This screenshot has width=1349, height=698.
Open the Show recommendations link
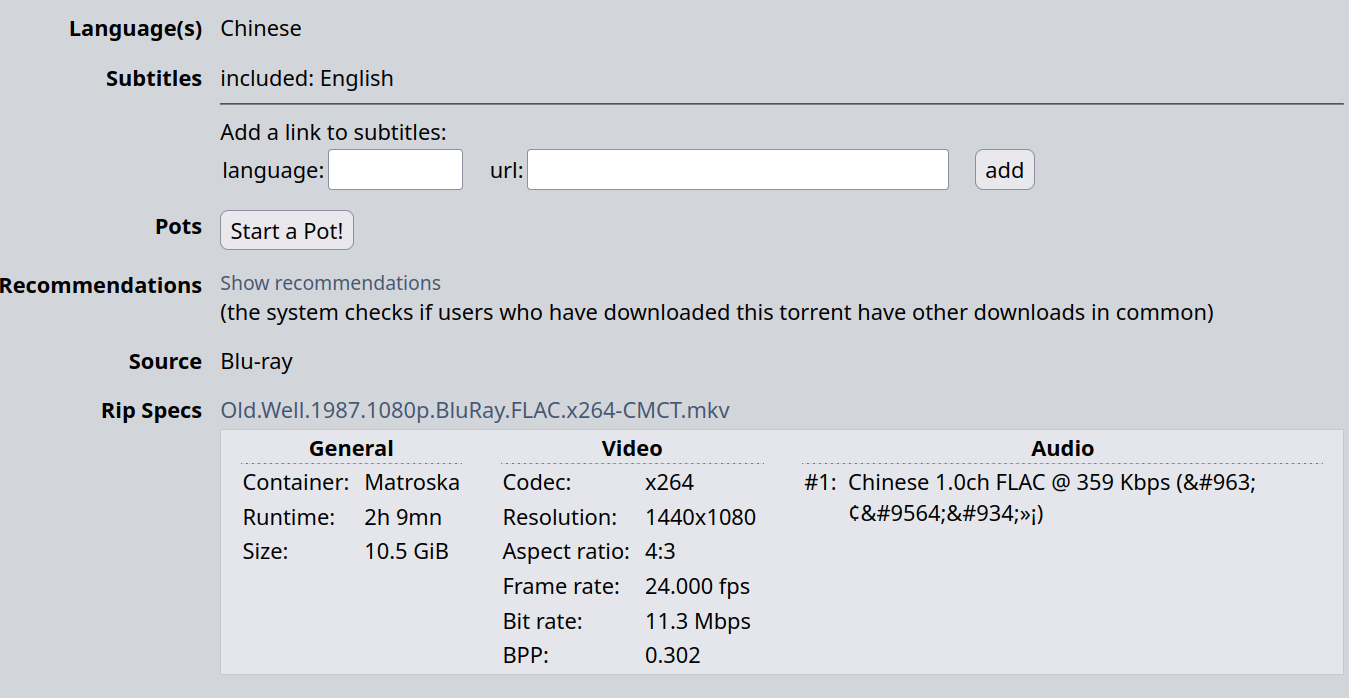(331, 283)
